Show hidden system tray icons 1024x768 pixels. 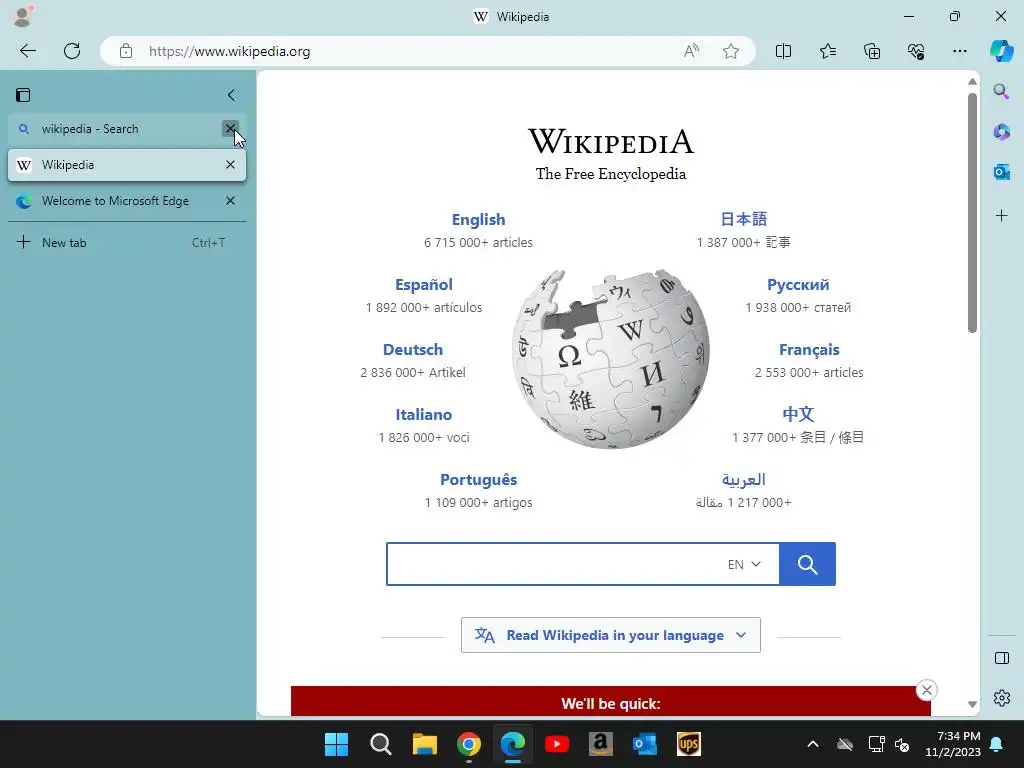(812, 744)
